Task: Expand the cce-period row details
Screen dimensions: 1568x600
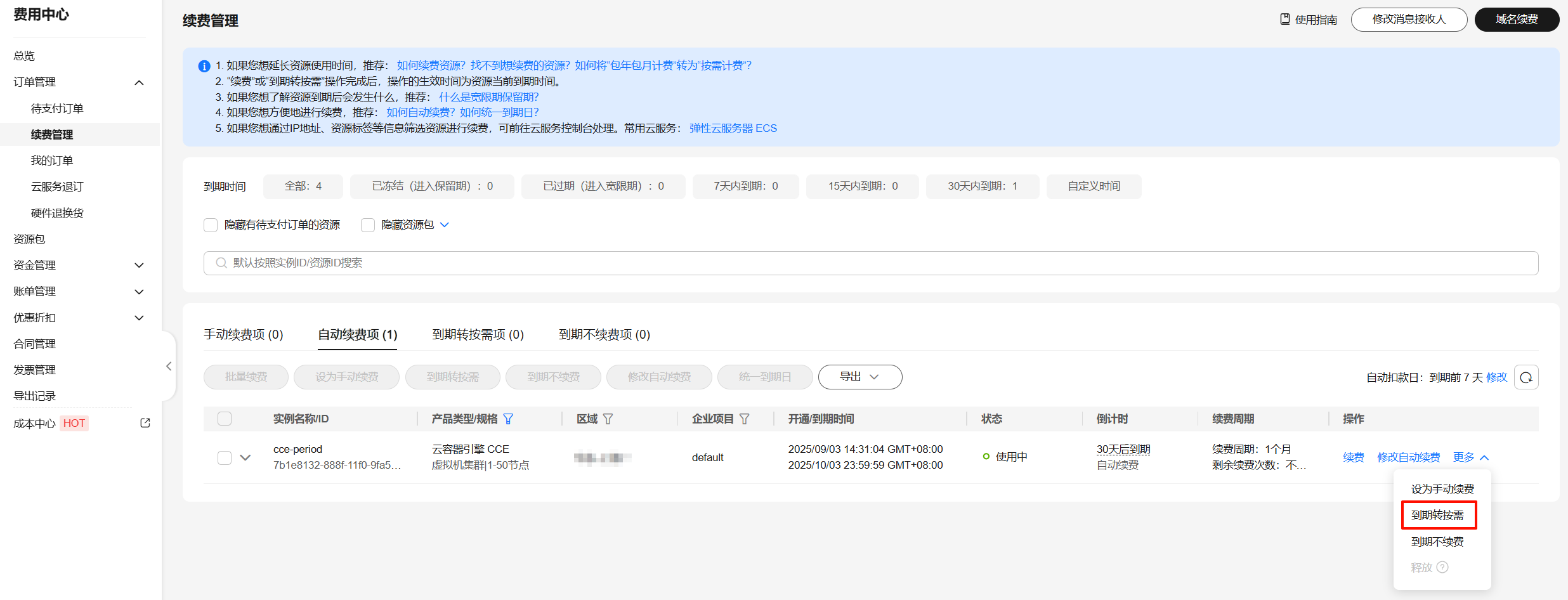Action: point(245,457)
